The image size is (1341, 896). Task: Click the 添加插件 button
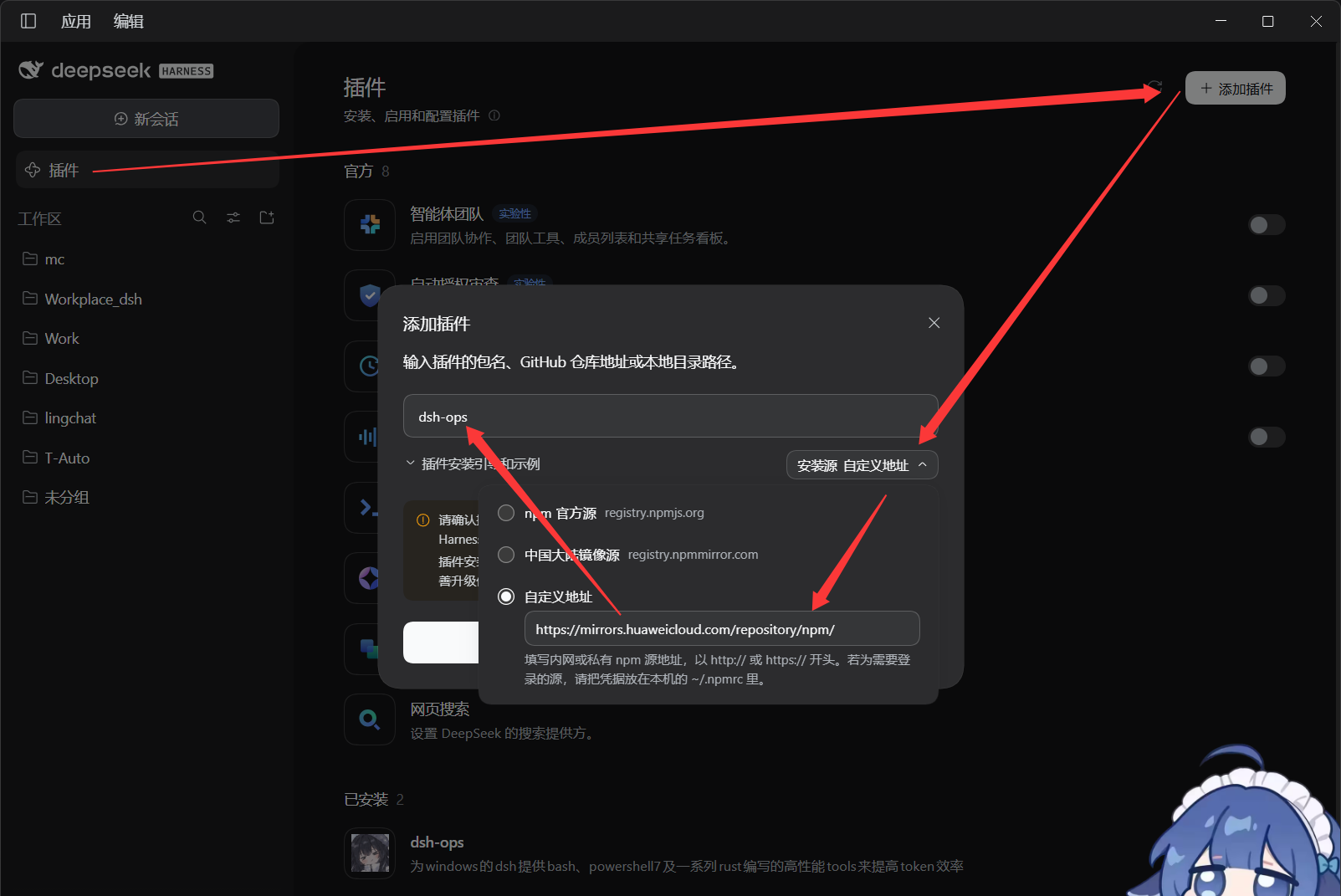tap(1236, 88)
